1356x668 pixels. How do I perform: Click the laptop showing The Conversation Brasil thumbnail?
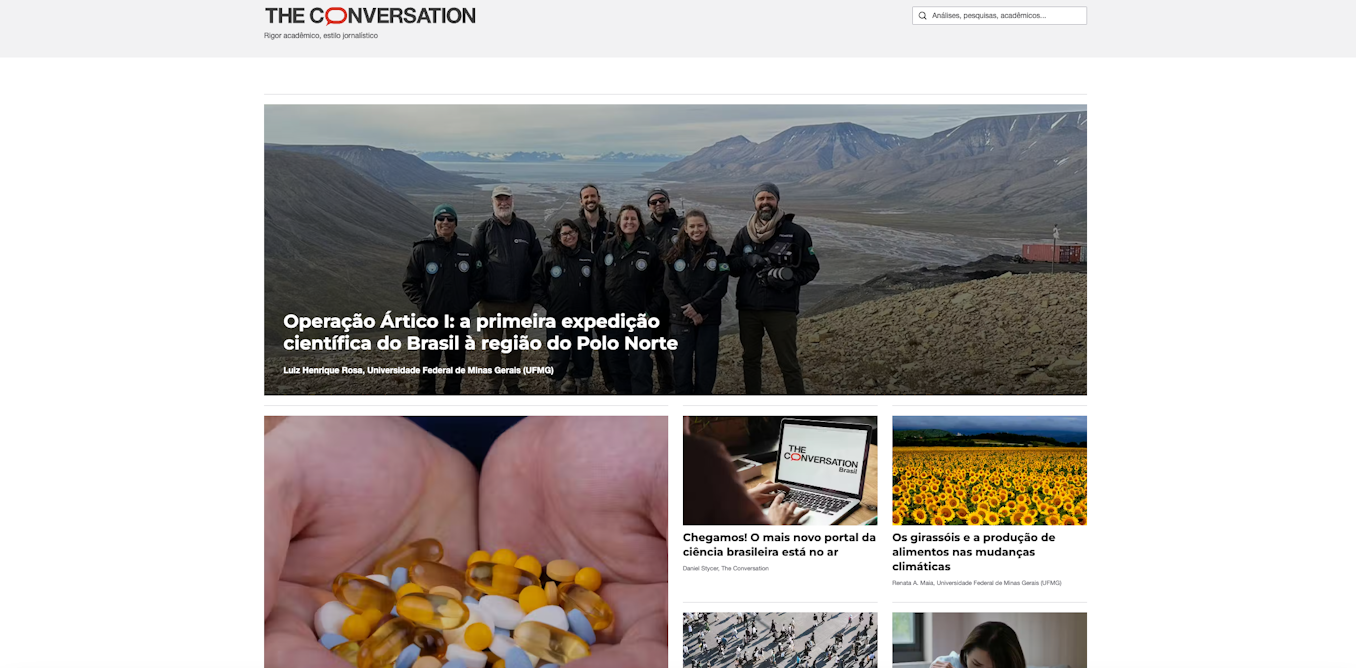pos(780,470)
